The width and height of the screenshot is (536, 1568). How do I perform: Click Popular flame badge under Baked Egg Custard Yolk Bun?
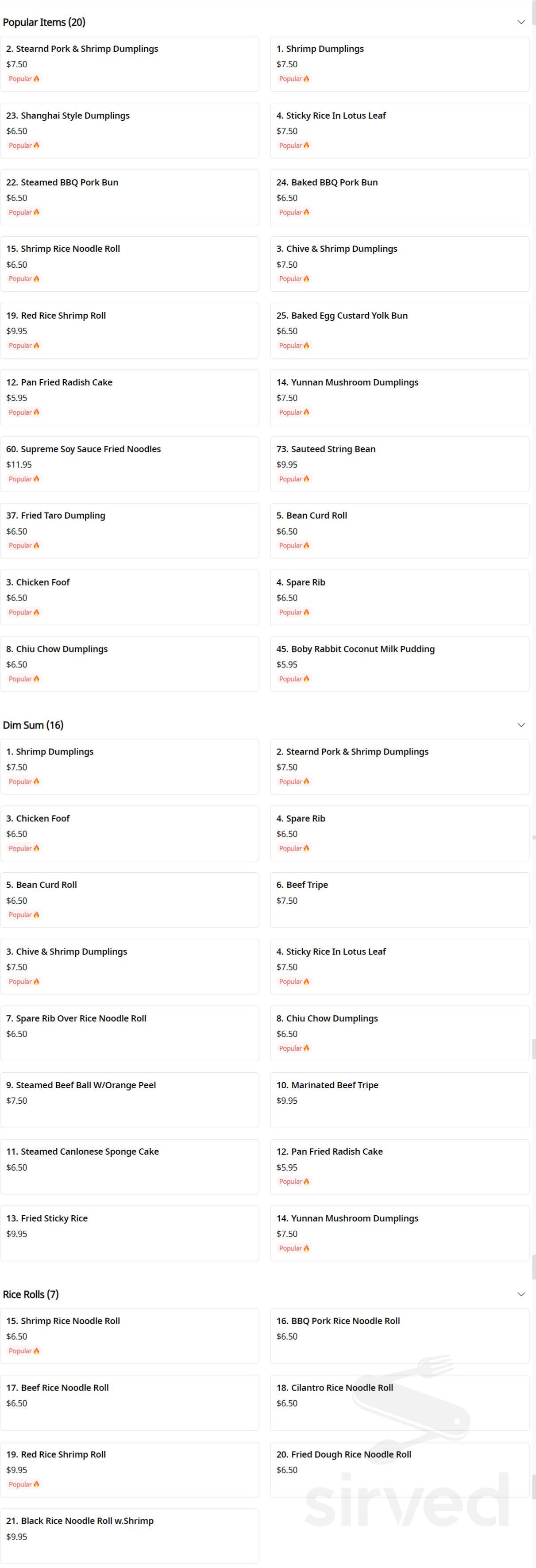tap(294, 345)
